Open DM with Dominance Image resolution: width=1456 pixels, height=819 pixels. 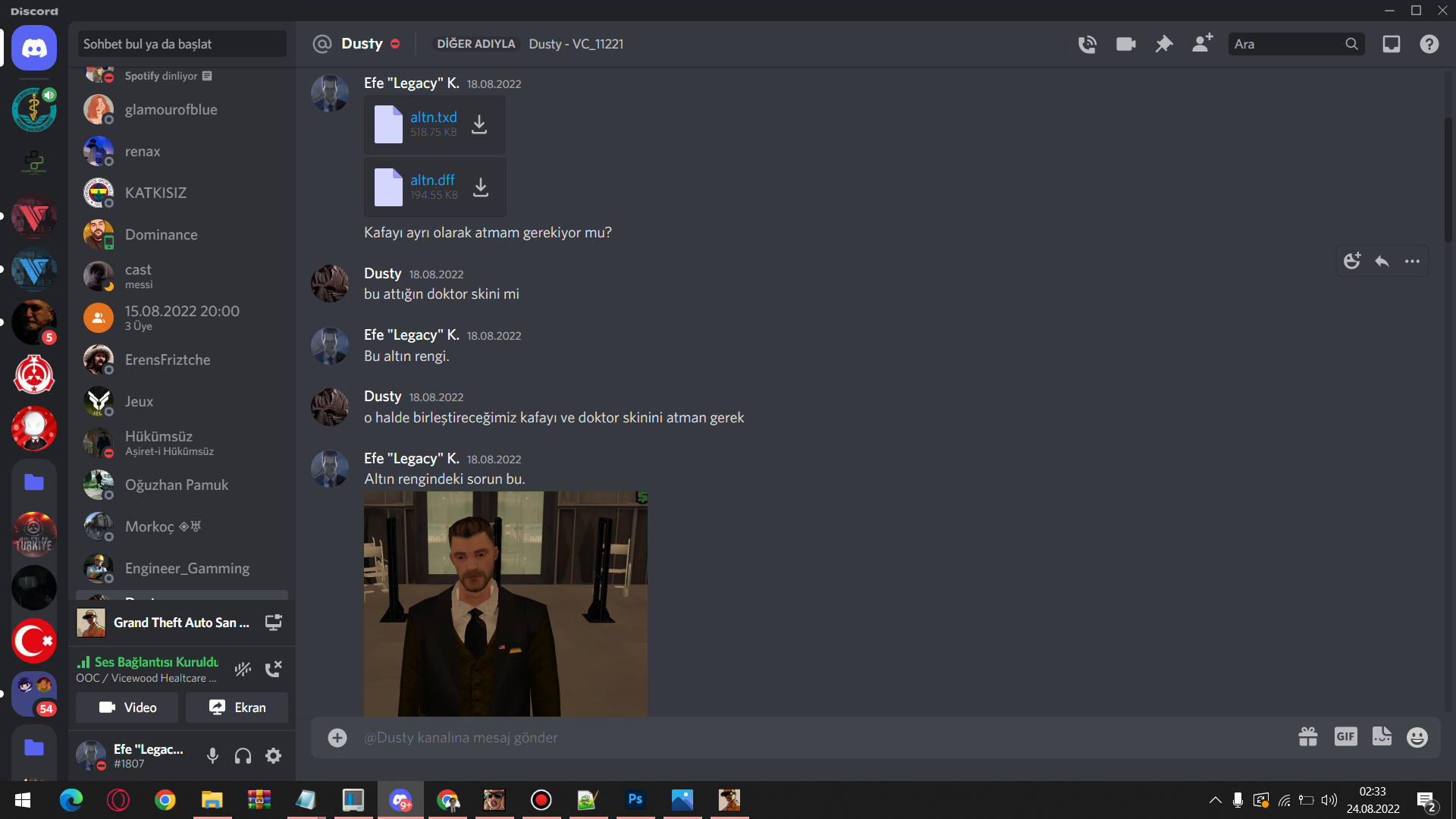click(x=182, y=234)
